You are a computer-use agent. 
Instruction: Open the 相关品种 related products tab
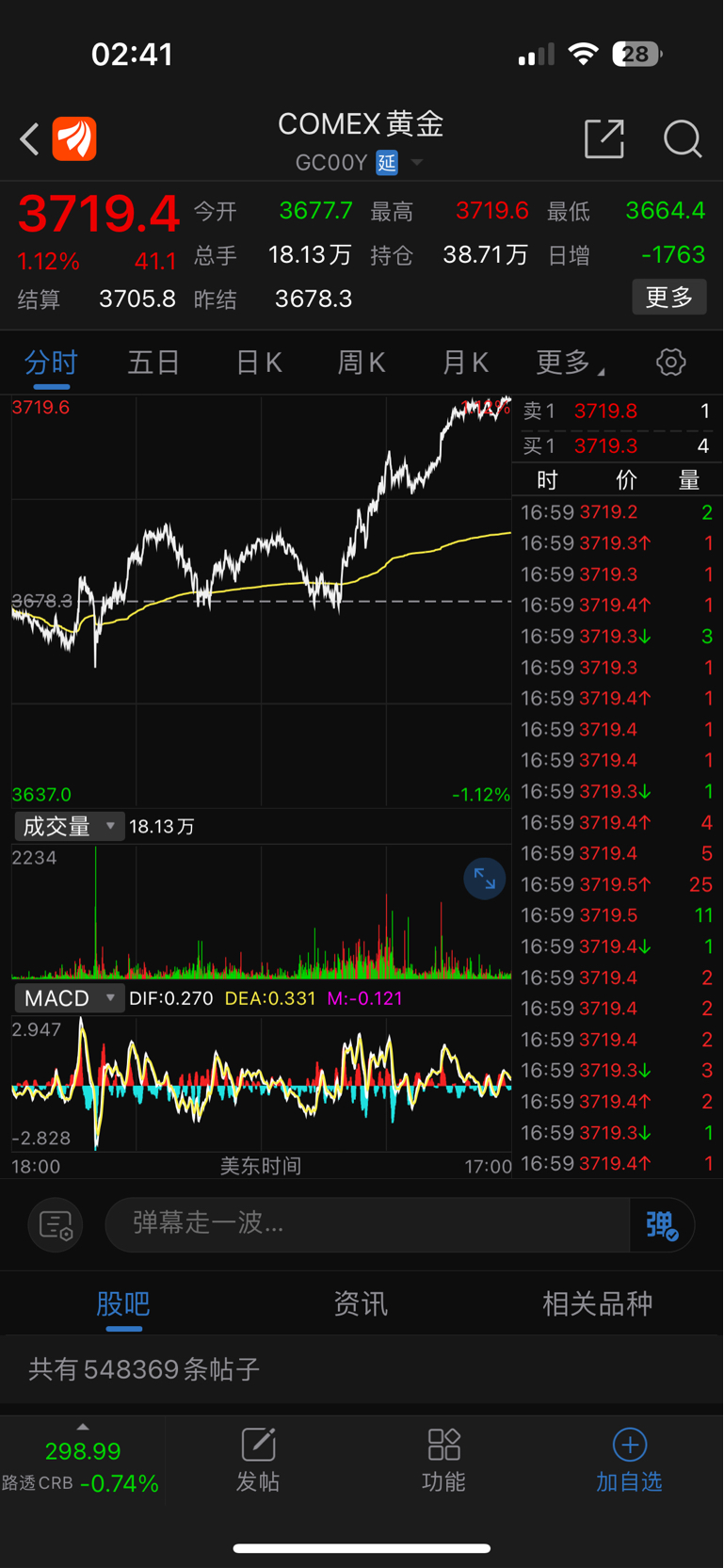[598, 1303]
